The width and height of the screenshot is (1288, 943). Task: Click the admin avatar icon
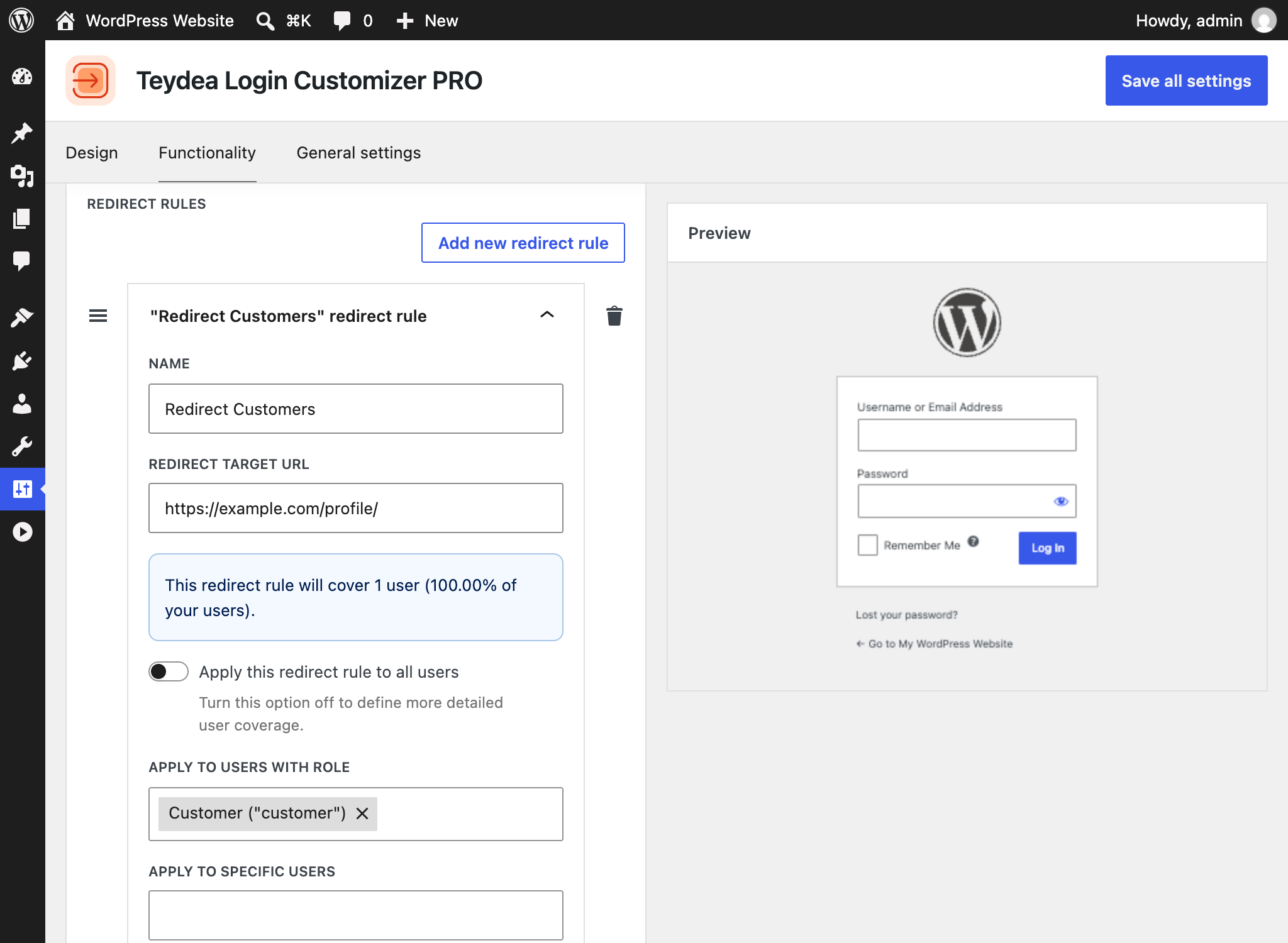(1263, 20)
